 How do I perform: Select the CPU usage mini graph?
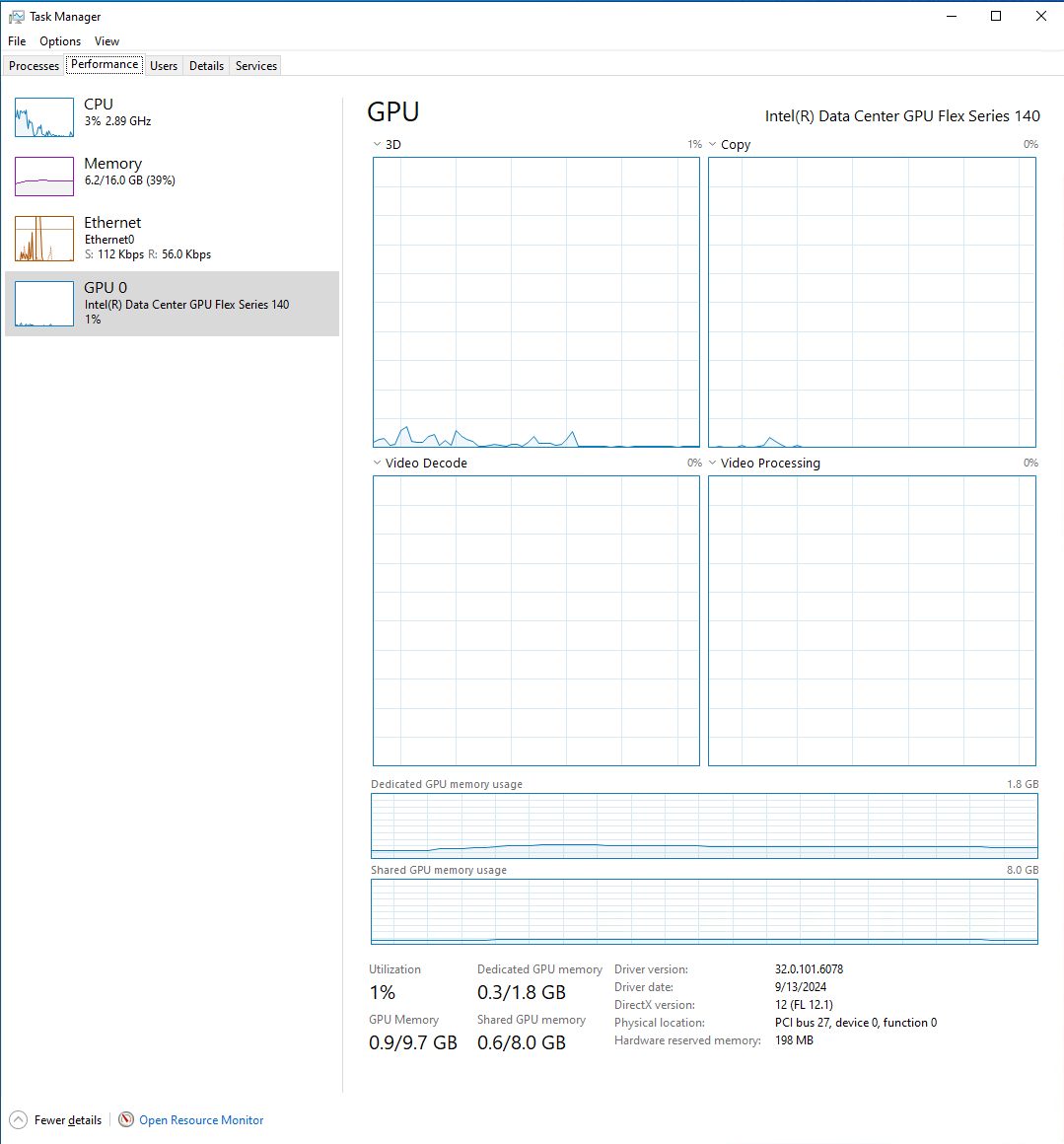pos(44,117)
